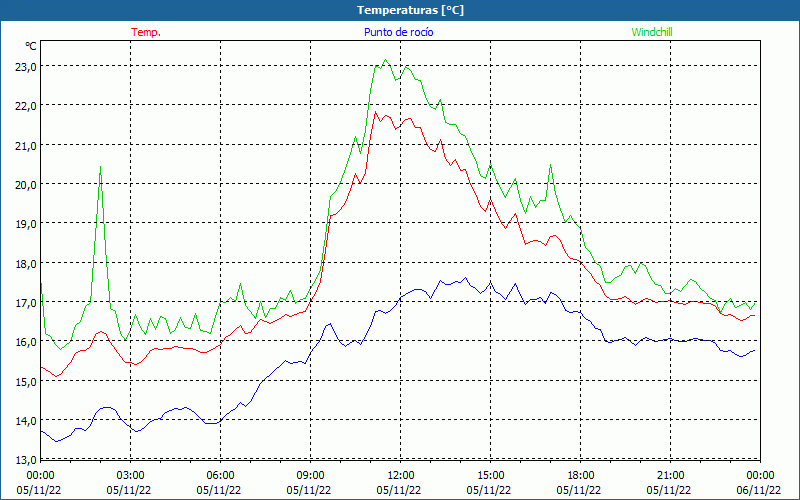Click the 16,0 value on the Y axis
This screenshot has height=500, width=800.
pos(26,341)
